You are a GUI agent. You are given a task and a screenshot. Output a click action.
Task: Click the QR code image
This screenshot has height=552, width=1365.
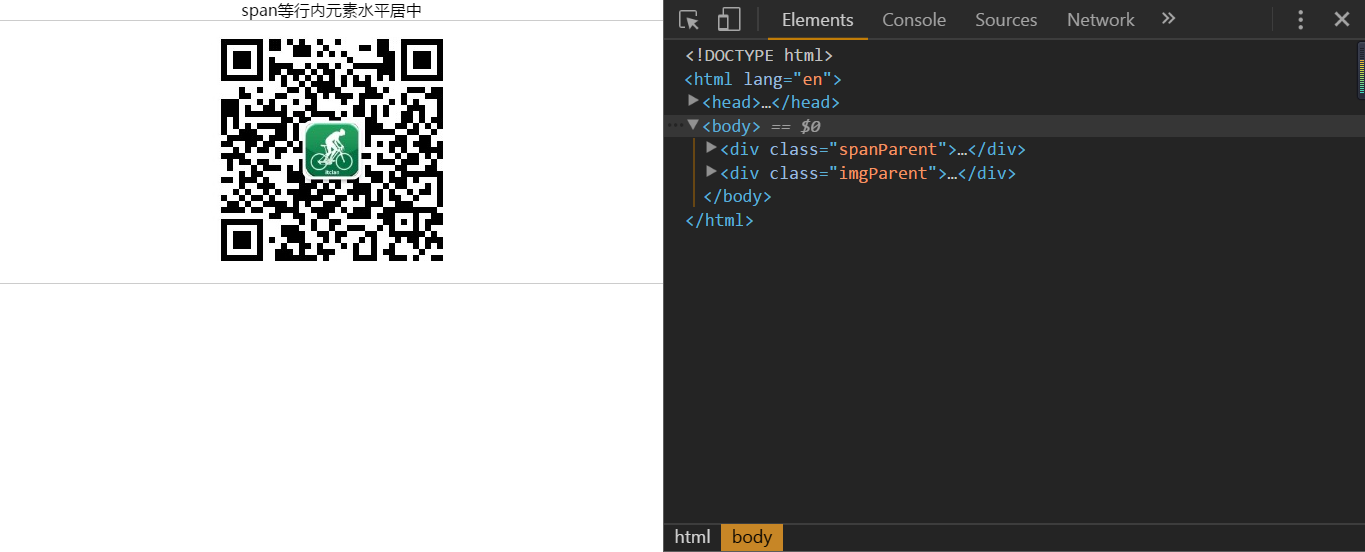click(x=332, y=150)
